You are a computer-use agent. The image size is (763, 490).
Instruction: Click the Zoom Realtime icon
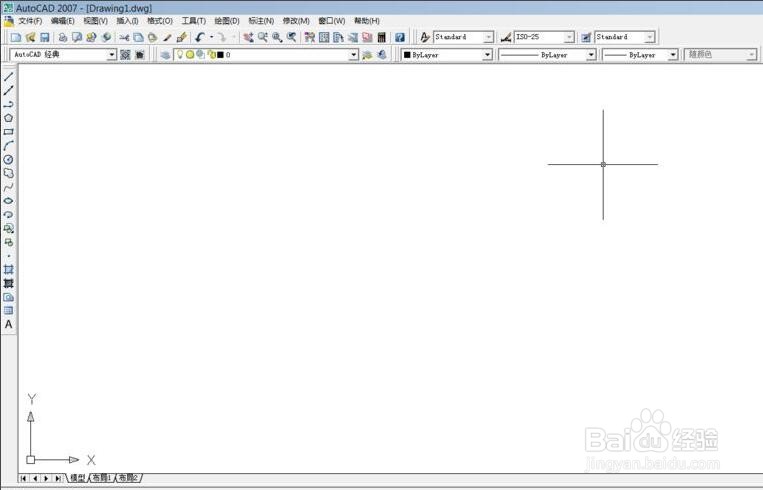pyautogui.click(x=263, y=37)
